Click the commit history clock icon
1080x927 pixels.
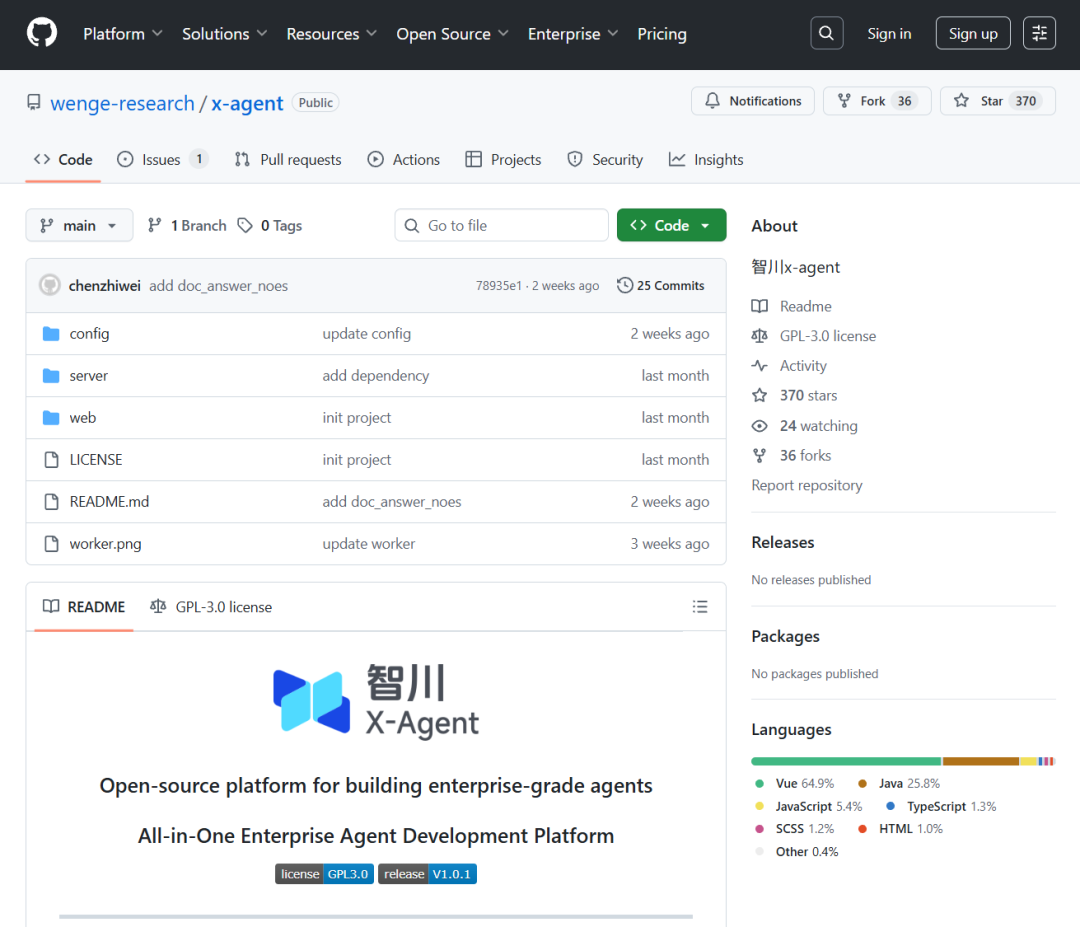coord(625,286)
